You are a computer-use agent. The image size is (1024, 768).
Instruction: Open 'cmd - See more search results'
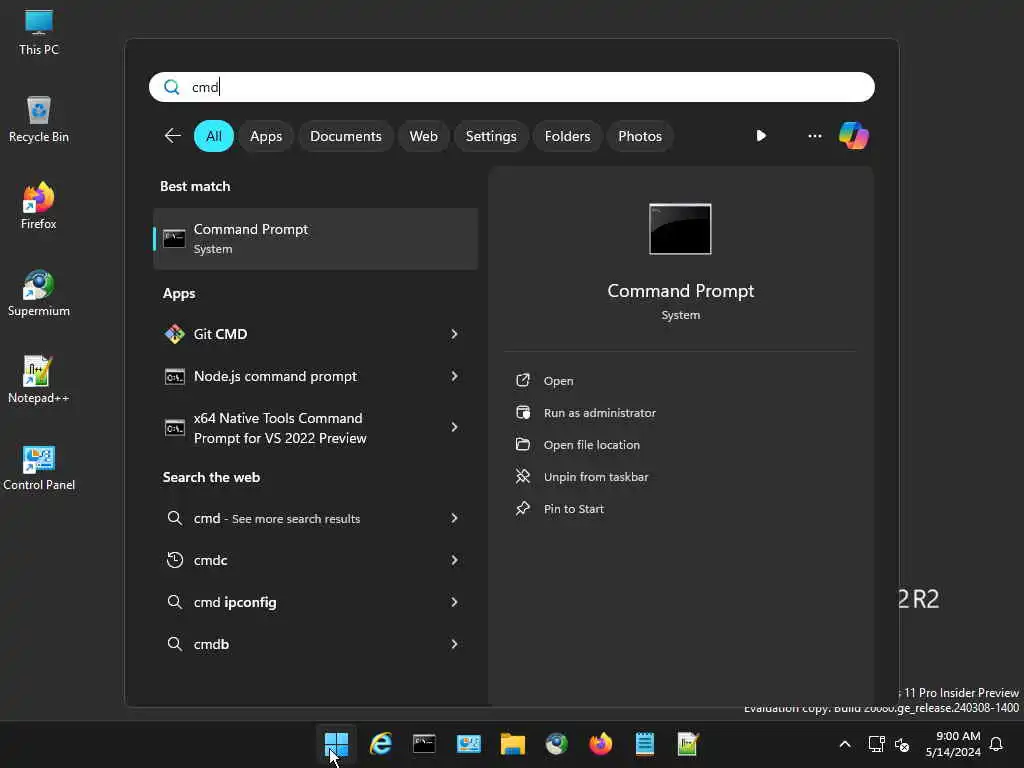pyautogui.click(x=315, y=518)
